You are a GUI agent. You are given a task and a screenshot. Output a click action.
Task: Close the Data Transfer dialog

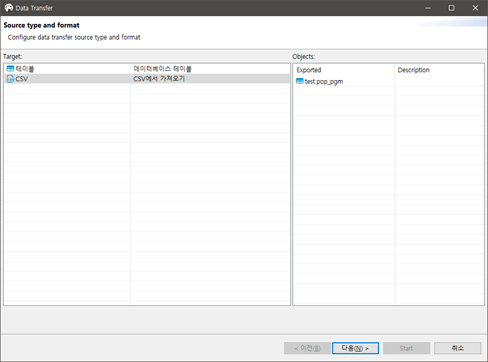click(475, 8)
